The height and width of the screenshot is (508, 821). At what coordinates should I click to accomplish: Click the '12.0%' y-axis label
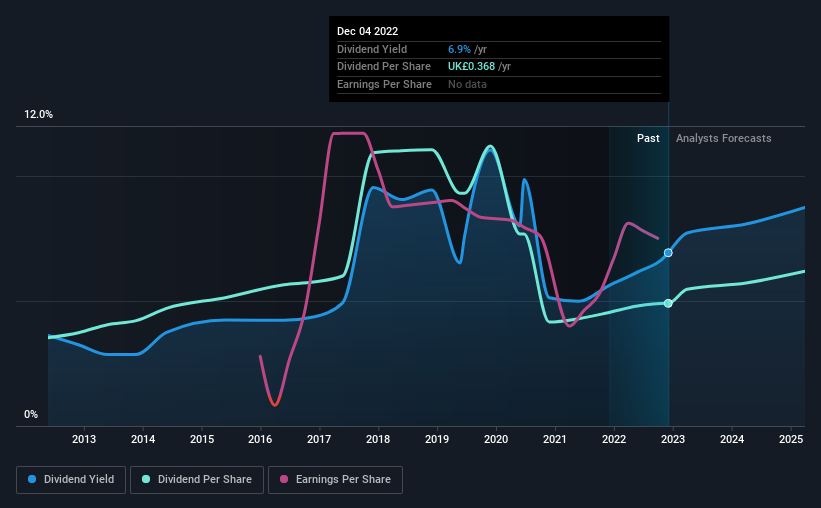click(39, 115)
